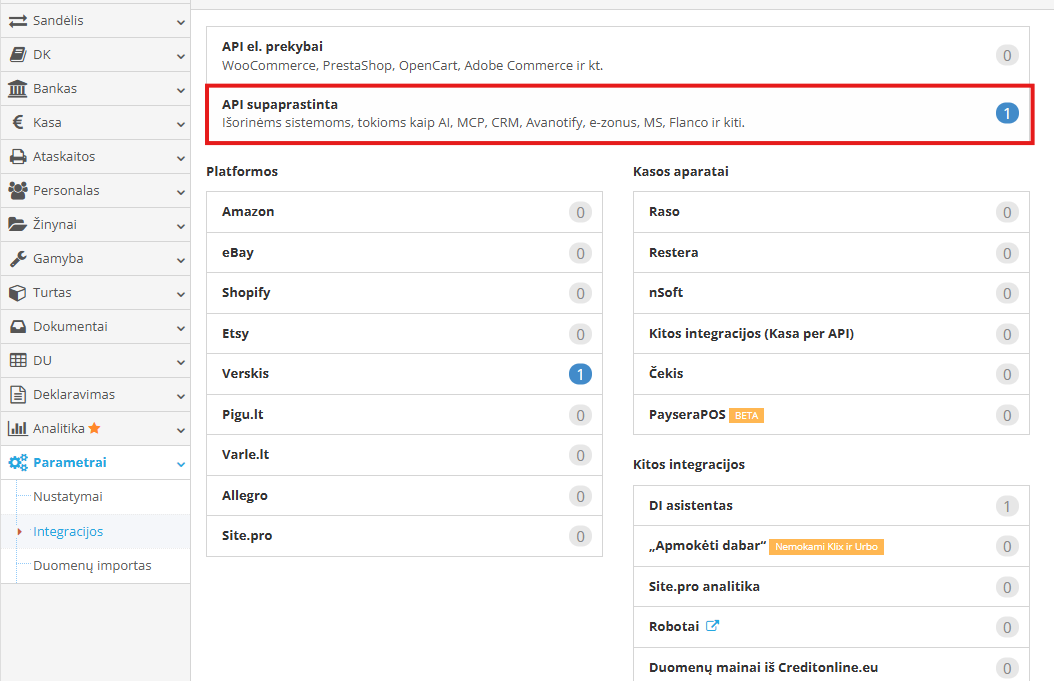Image resolution: width=1054 pixels, height=681 pixels.
Task: Open the „Apmokėti dabar“ integration
Action: coord(831,546)
